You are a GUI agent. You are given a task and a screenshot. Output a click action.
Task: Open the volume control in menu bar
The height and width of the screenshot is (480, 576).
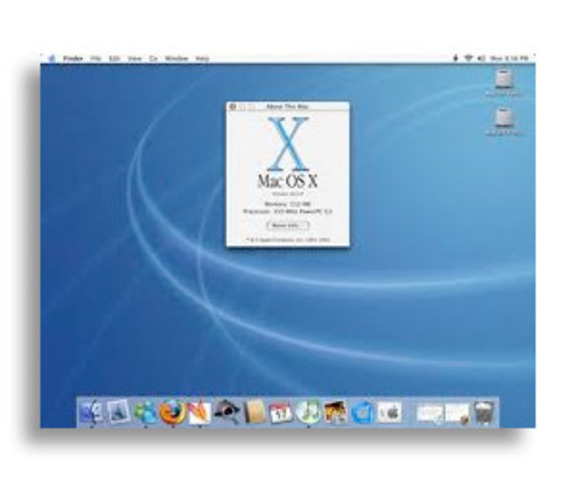click(x=481, y=58)
